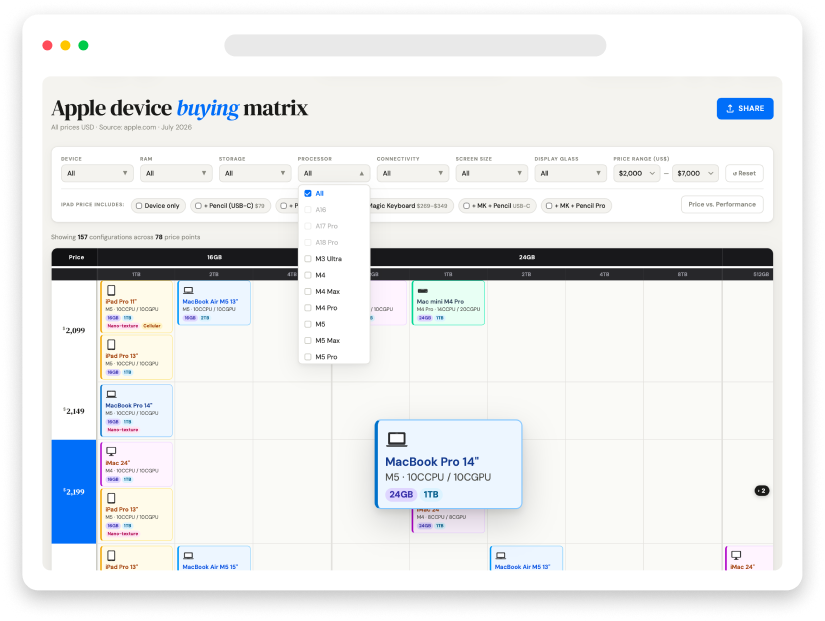Open the RAM filter dropdown
Viewport: 825px width, 621px height.
point(176,173)
